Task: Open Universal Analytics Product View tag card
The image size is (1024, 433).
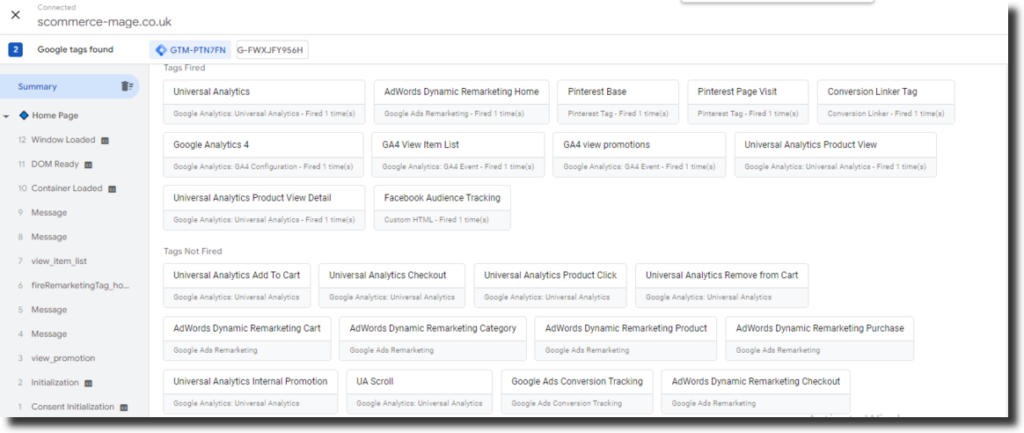Action: (835, 155)
